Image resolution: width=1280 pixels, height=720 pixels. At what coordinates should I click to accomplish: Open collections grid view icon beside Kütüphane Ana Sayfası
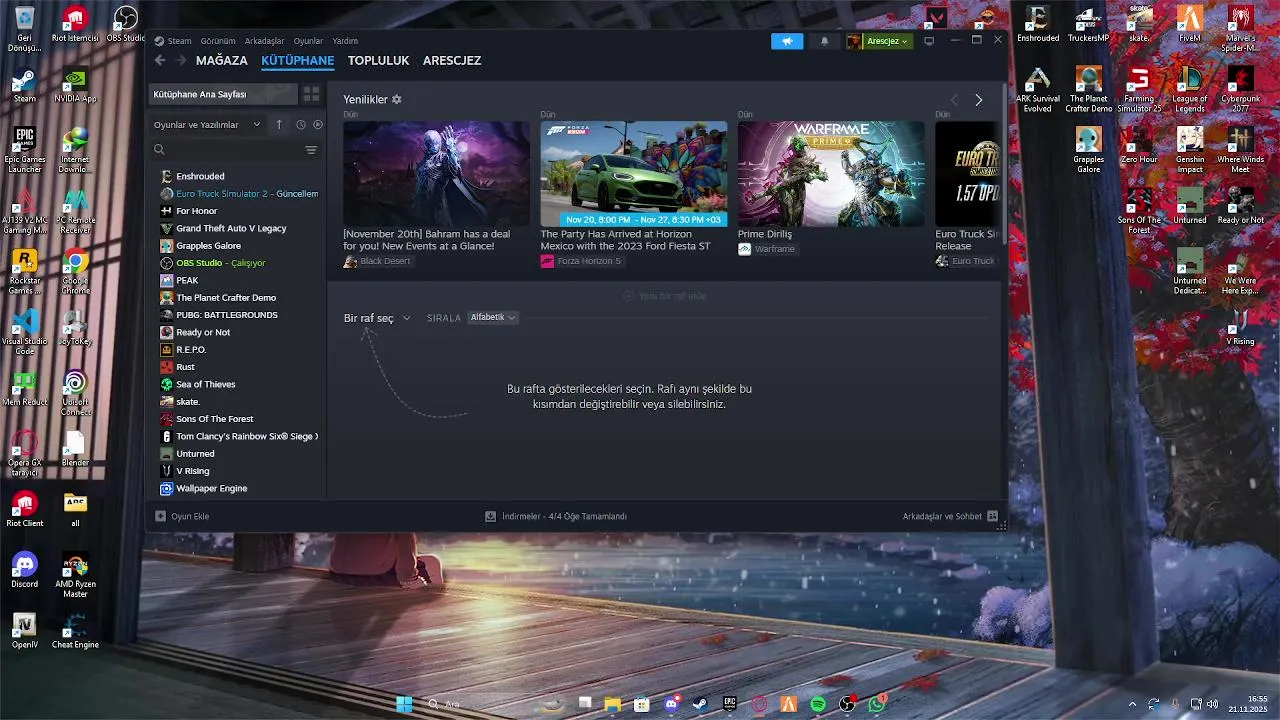point(311,94)
